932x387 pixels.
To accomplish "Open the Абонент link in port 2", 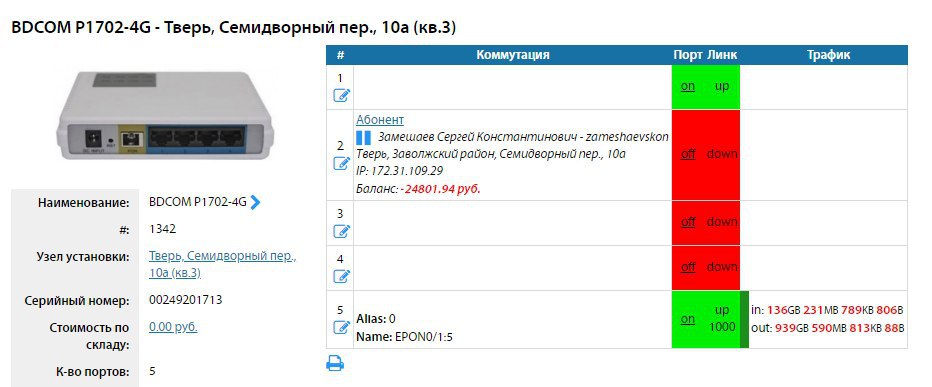I will (x=380, y=120).
